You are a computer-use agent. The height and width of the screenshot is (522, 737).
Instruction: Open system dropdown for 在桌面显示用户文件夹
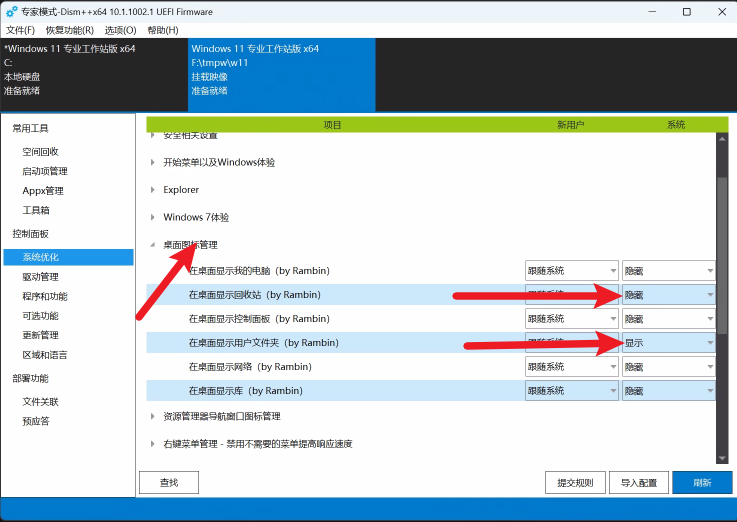(x=668, y=343)
